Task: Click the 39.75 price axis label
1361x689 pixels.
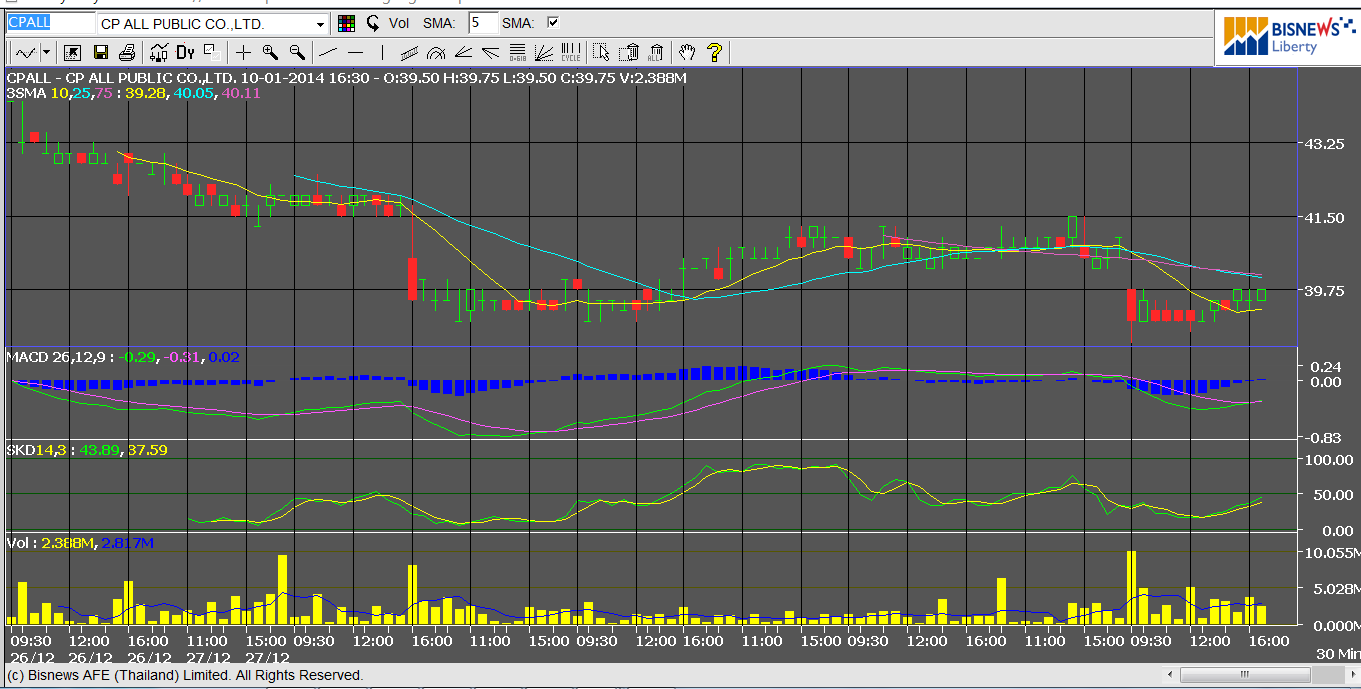Action: point(1325,290)
